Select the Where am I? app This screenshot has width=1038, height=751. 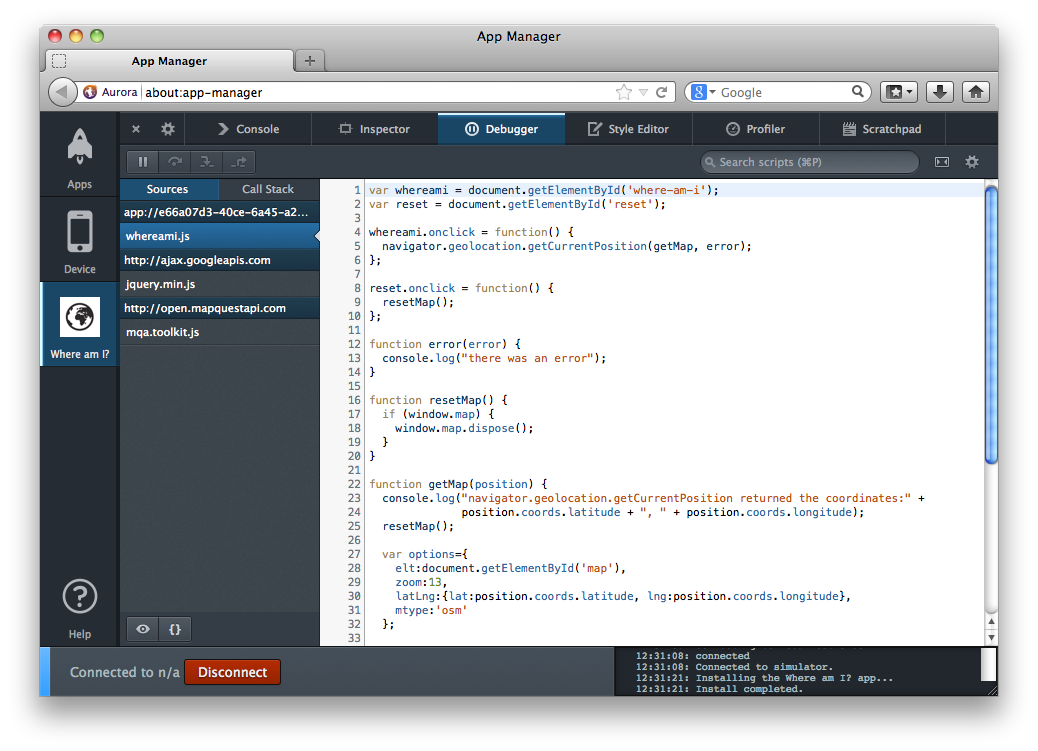pos(79,326)
